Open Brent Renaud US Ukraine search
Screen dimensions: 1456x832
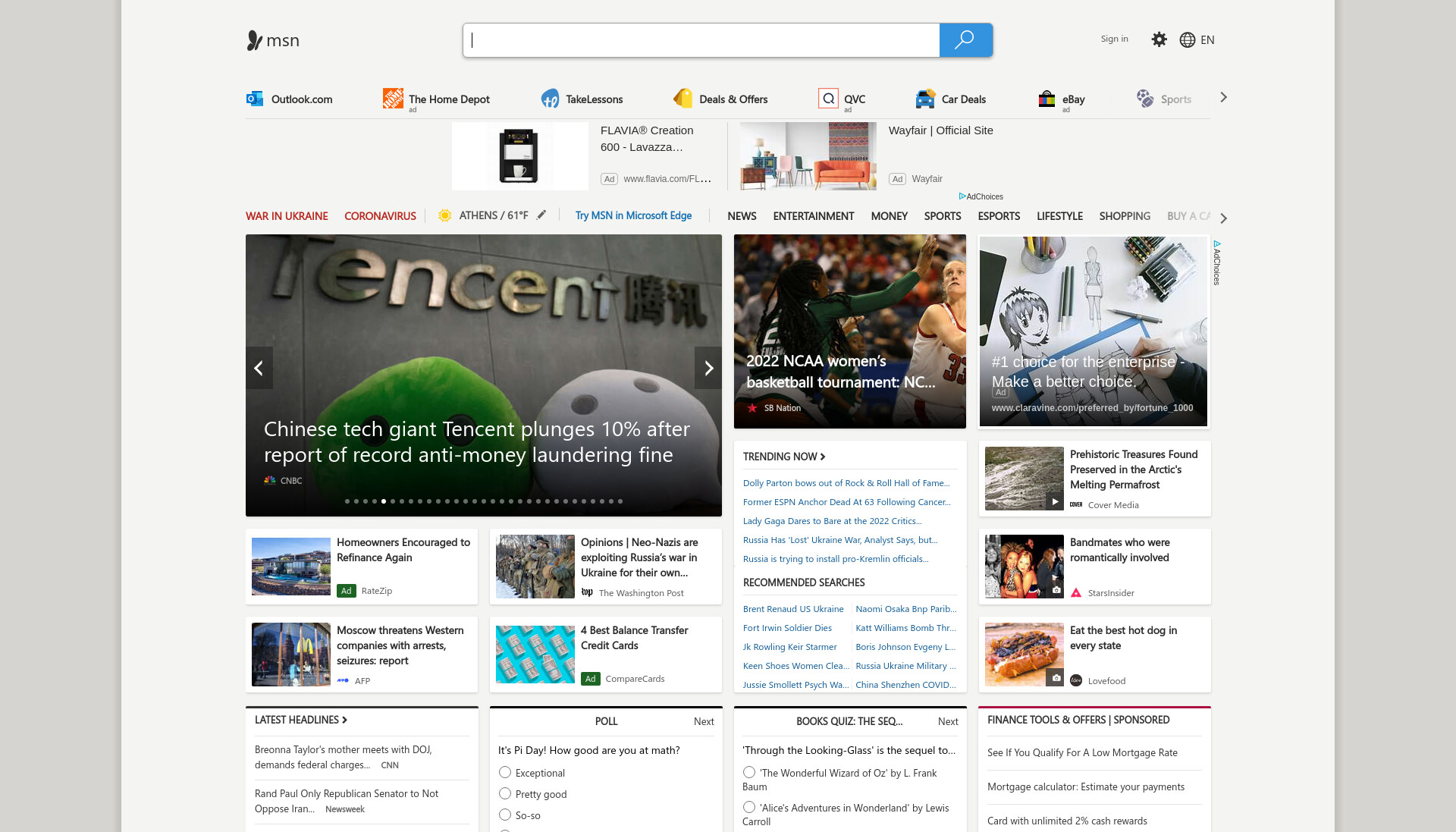coord(793,609)
